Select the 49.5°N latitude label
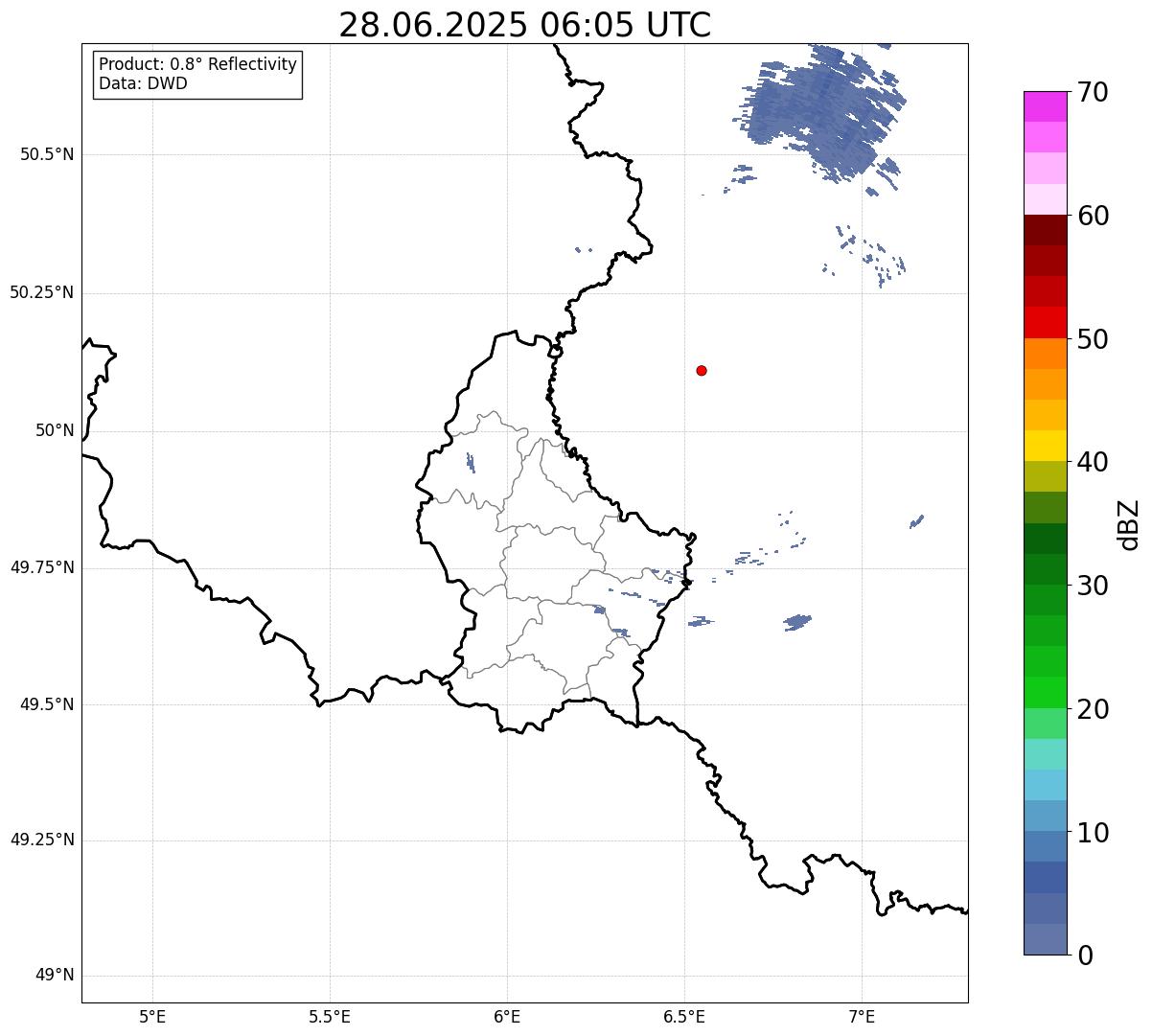 [47, 704]
